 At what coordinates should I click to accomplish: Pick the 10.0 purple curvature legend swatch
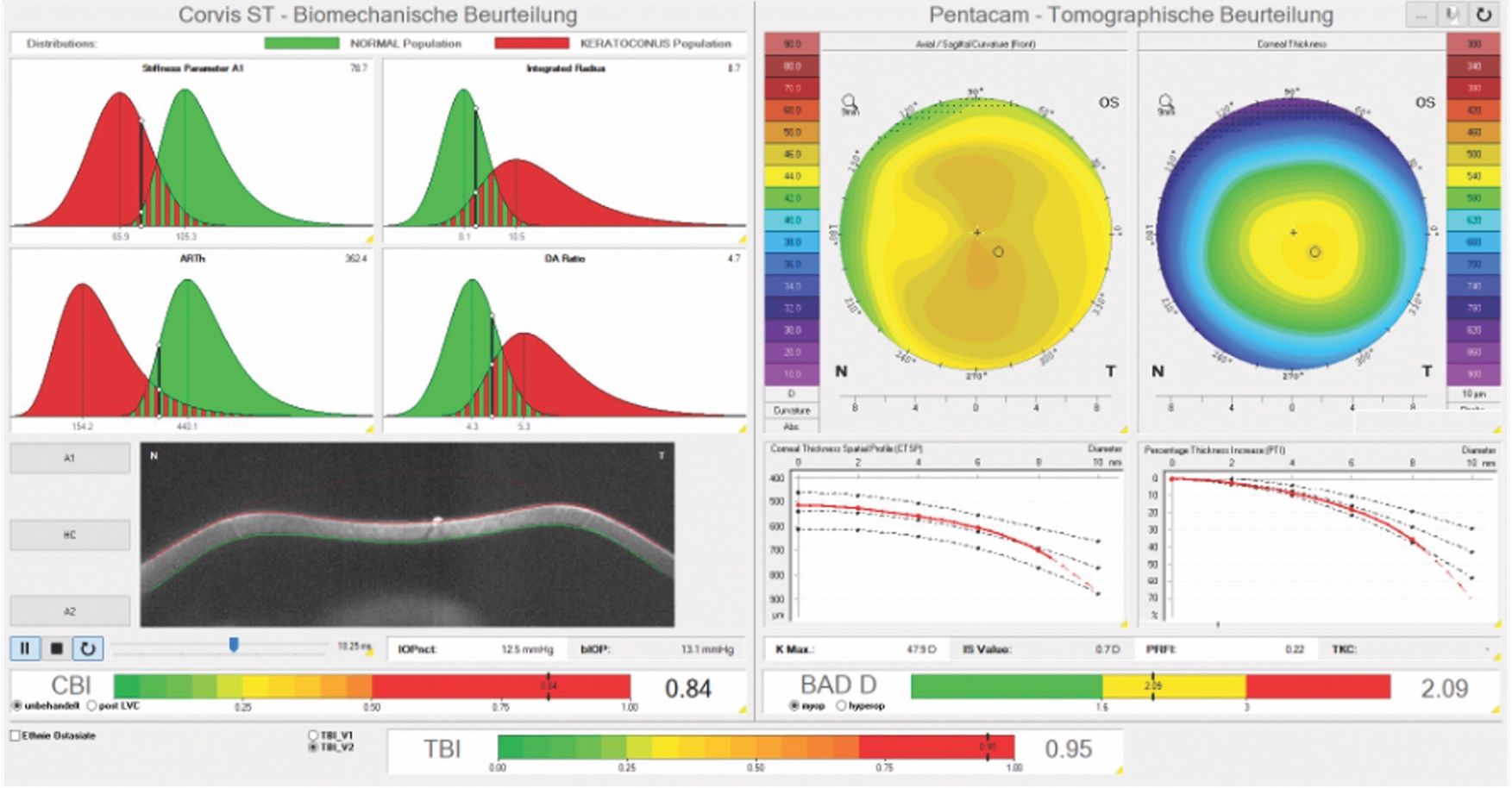coord(792,374)
